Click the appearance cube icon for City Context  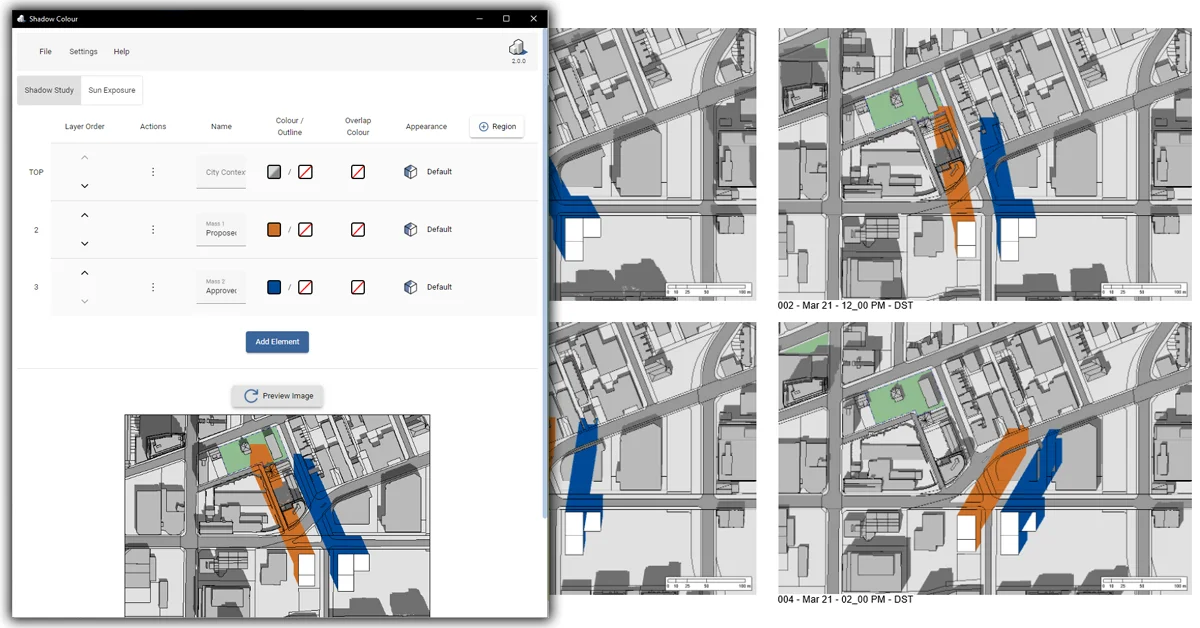point(410,172)
